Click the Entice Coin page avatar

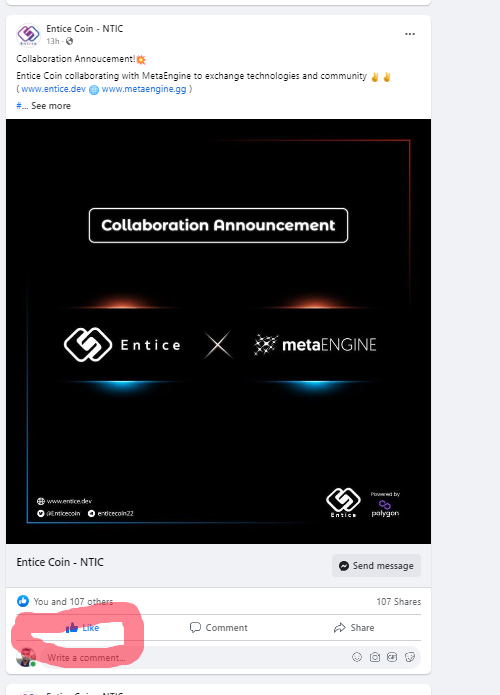tap(28, 35)
